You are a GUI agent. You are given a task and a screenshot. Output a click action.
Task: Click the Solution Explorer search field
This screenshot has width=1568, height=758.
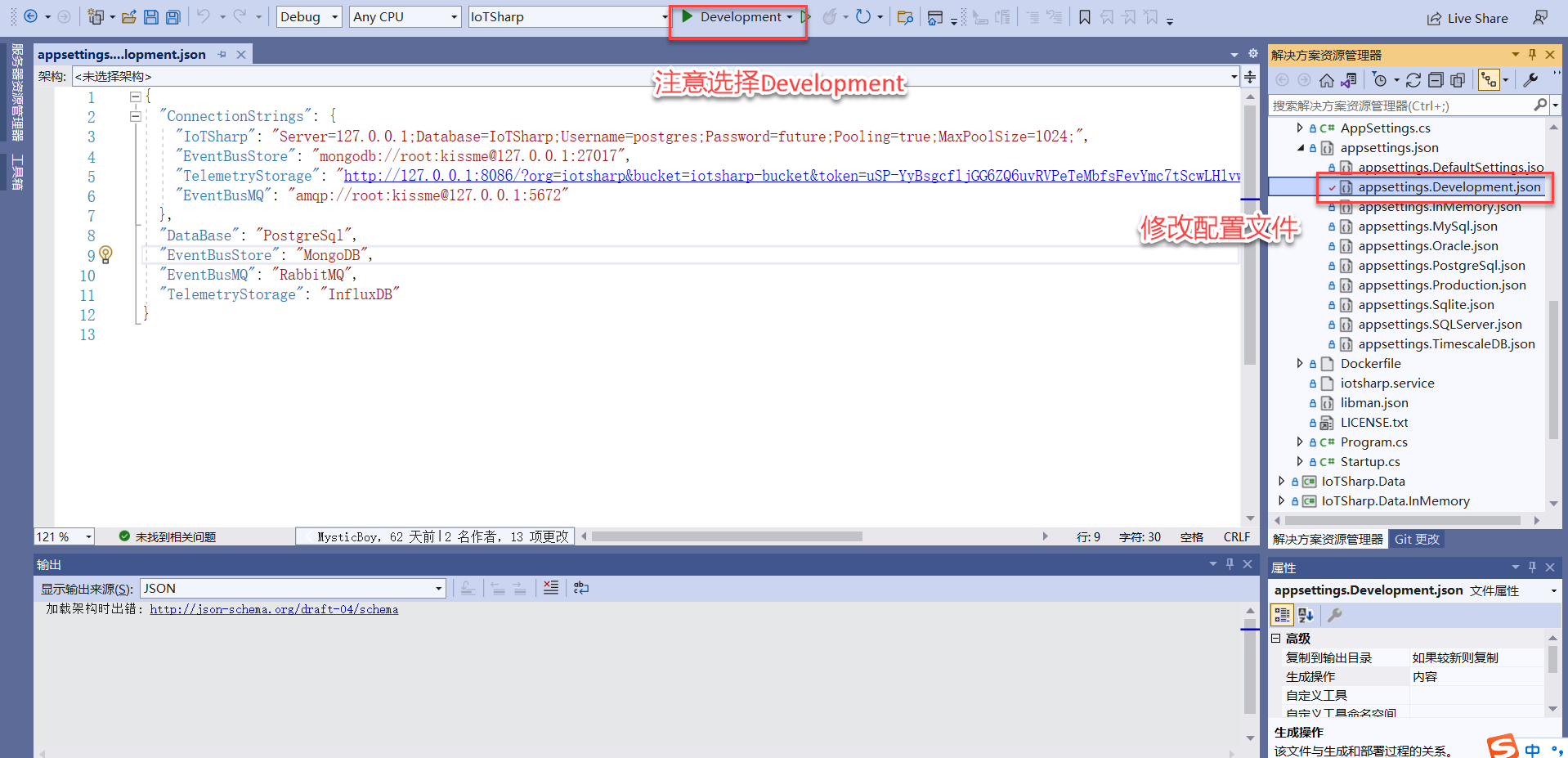pyautogui.click(x=1400, y=105)
